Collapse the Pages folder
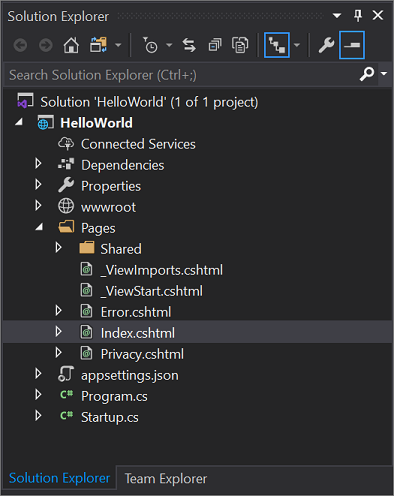The image size is (394, 496). [x=39, y=227]
